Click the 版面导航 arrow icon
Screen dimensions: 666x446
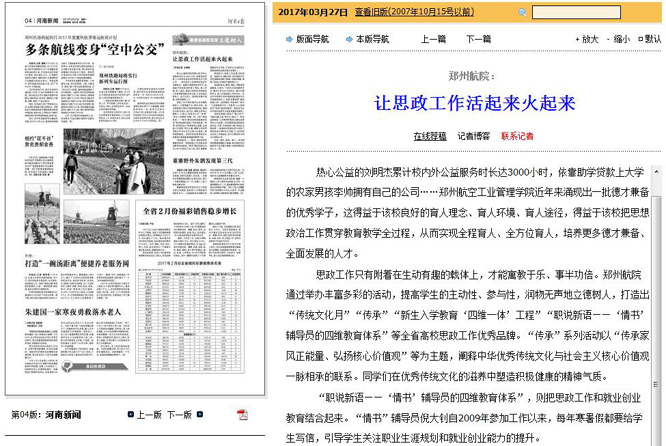289,39
